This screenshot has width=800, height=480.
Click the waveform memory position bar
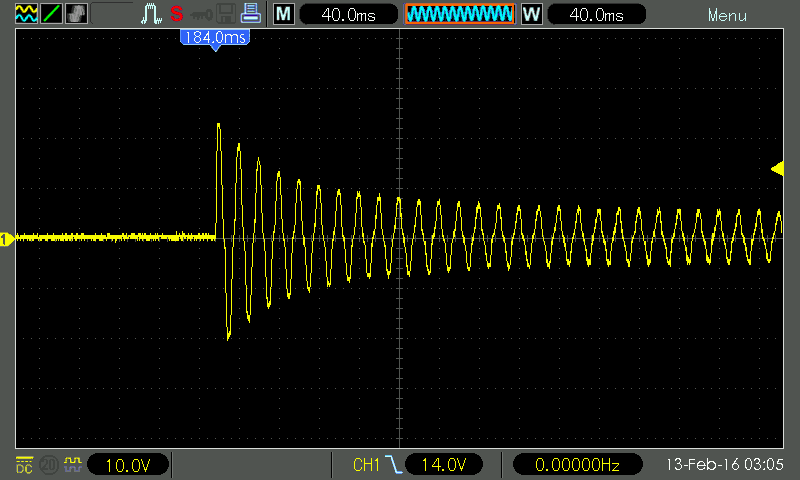pos(460,14)
